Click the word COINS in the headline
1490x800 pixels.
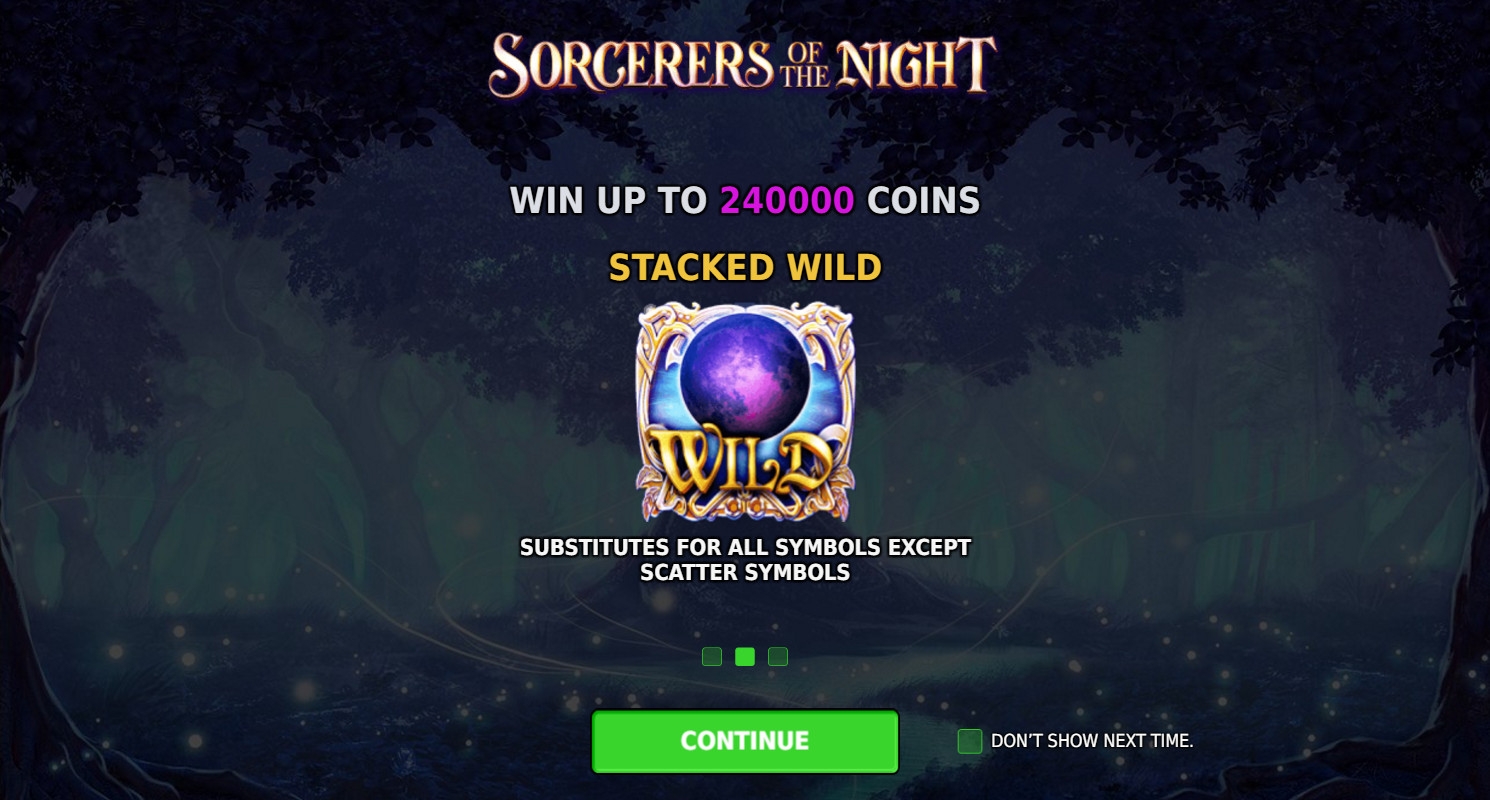(923, 202)
